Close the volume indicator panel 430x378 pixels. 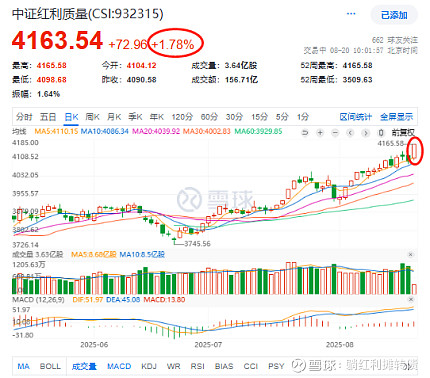point(411,255)
